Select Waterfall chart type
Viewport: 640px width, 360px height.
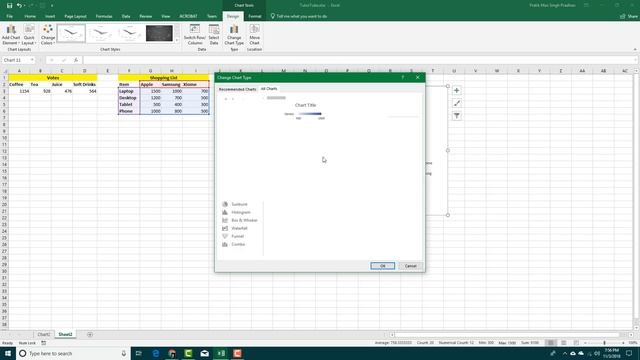(x=239, y=228)
